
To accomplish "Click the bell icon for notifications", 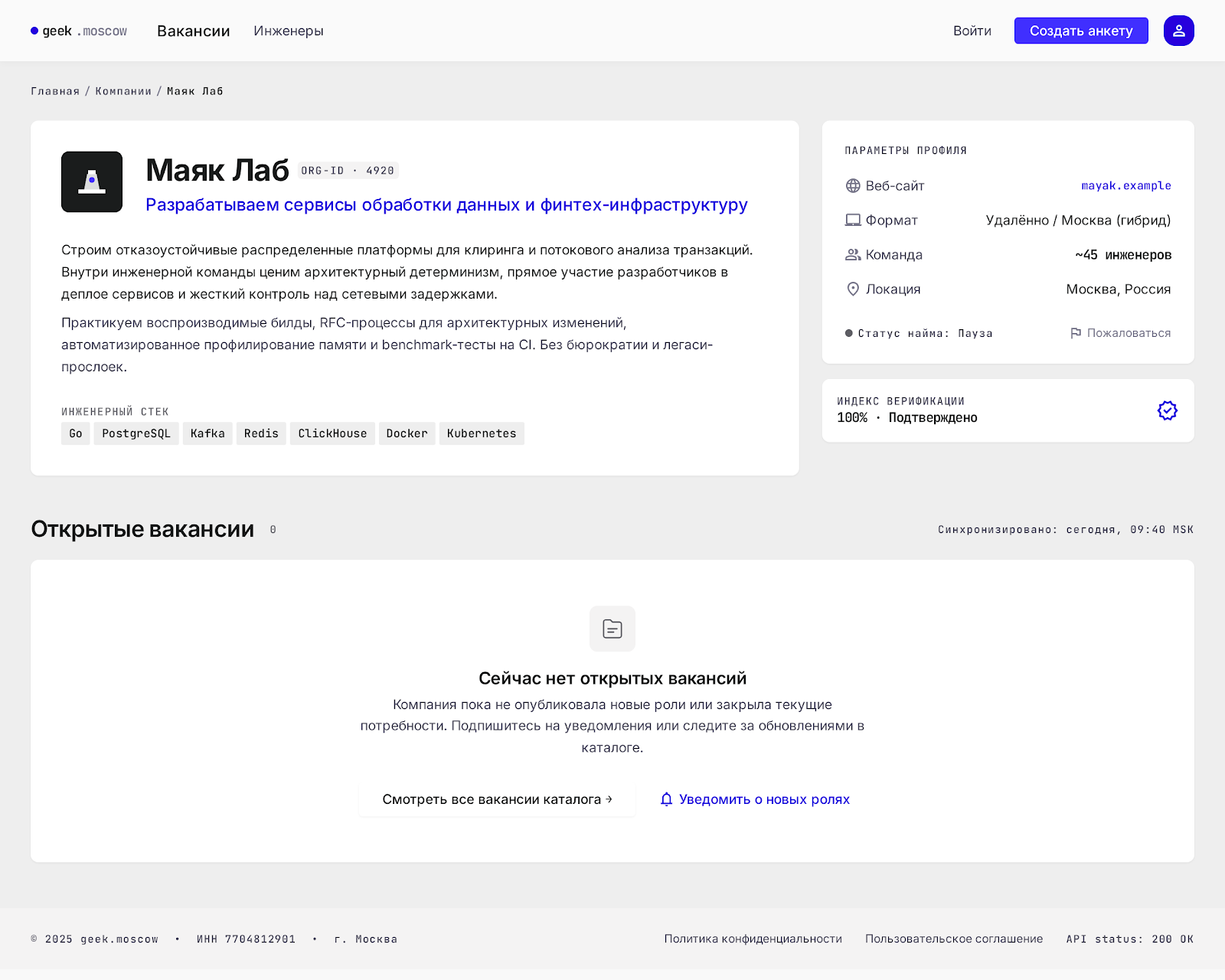I will click(667, 799).
